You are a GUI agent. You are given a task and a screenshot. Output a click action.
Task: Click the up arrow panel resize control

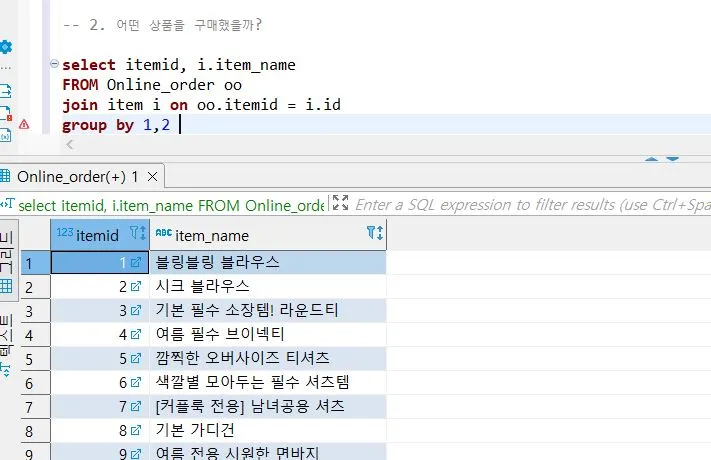click(x=652, y=159)
